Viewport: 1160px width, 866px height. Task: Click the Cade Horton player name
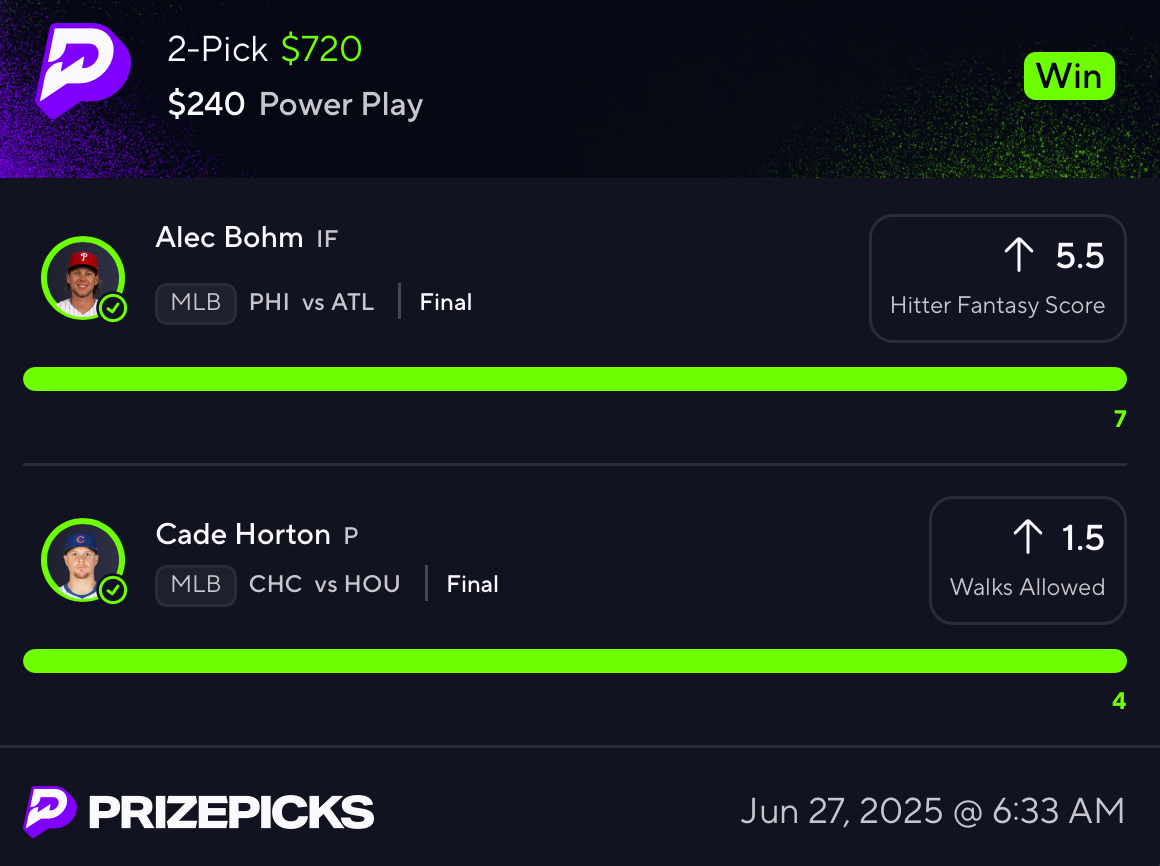coord(243,534)
